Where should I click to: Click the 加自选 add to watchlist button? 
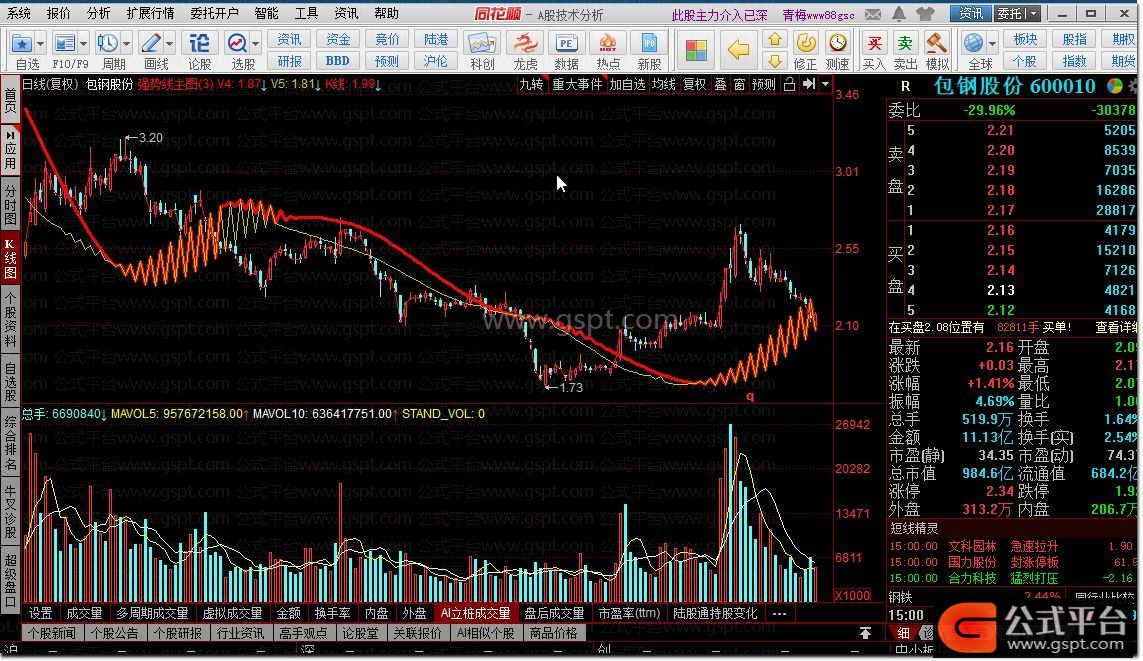(x=627, y=85)
